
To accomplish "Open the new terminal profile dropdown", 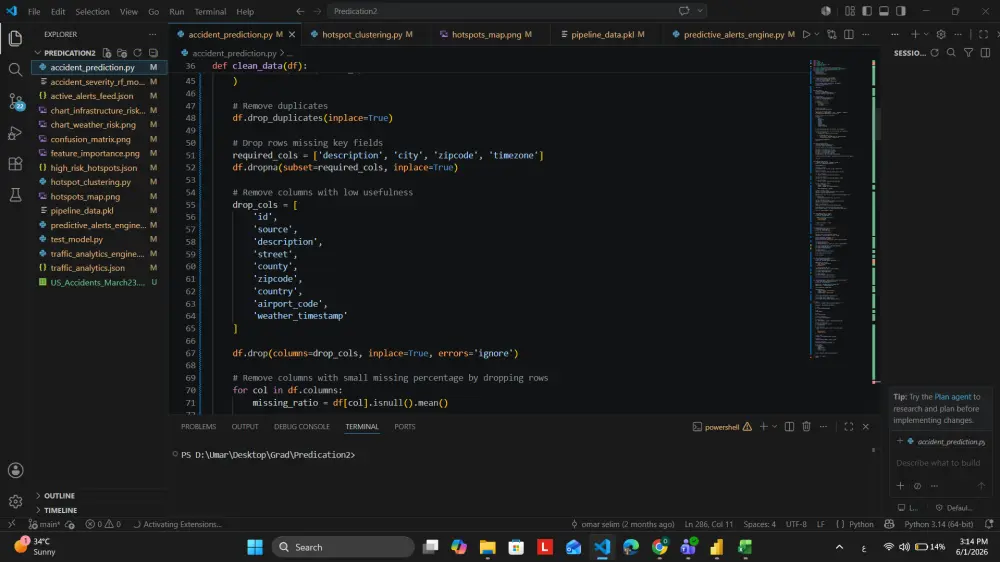I will pyautogui.click(x=774, y=427).
